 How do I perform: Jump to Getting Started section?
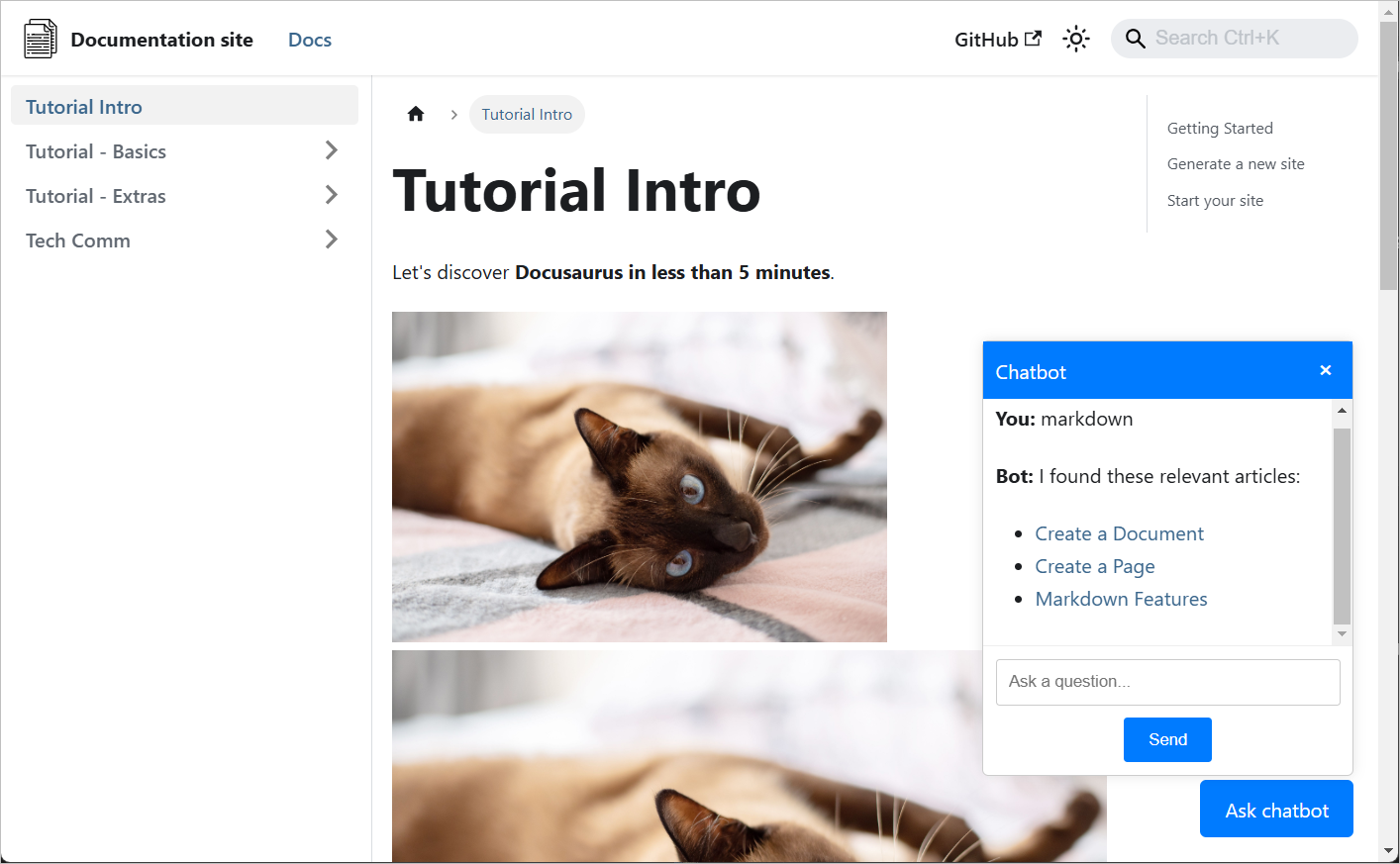tap(1220, 128)
